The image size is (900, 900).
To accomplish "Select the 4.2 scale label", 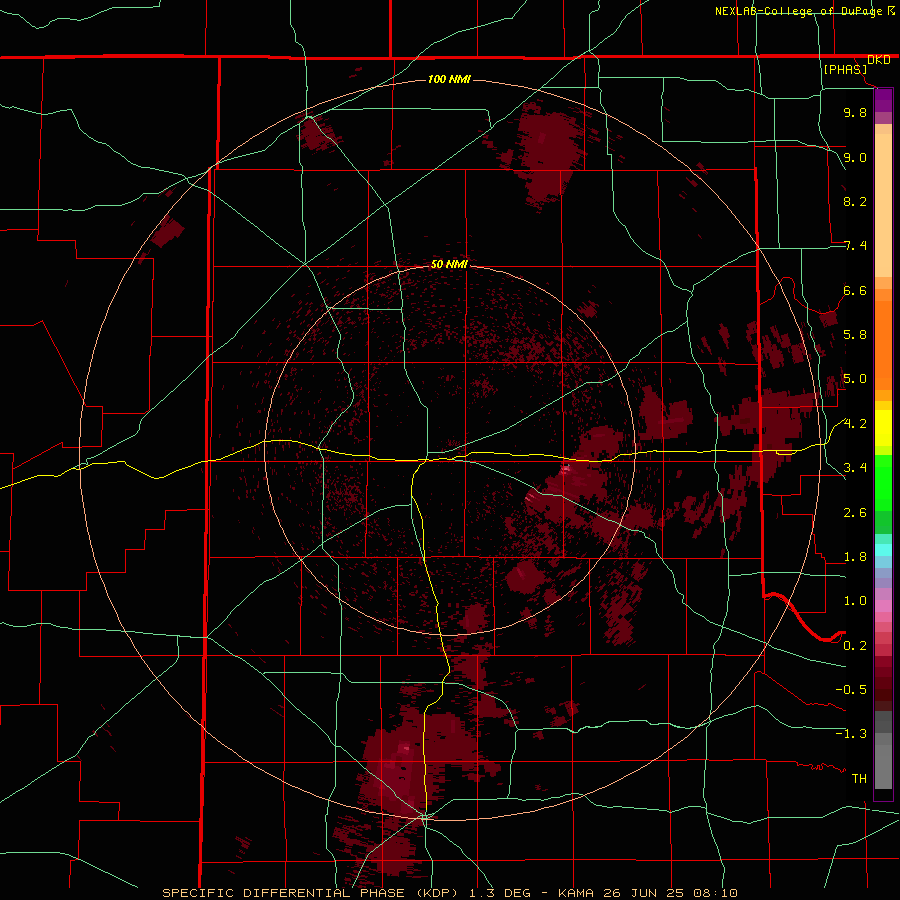I will pos(855,424).
